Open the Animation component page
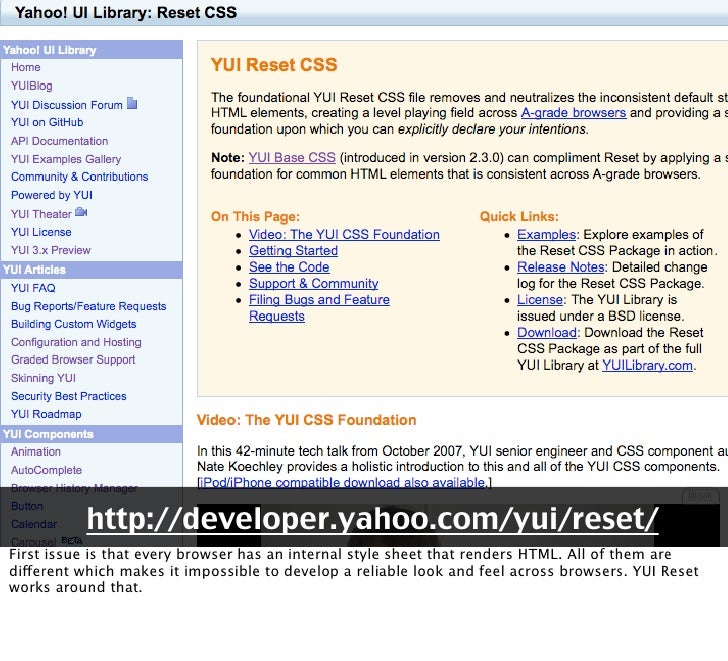This screenshot has height=661, width=728. [36, 452]
